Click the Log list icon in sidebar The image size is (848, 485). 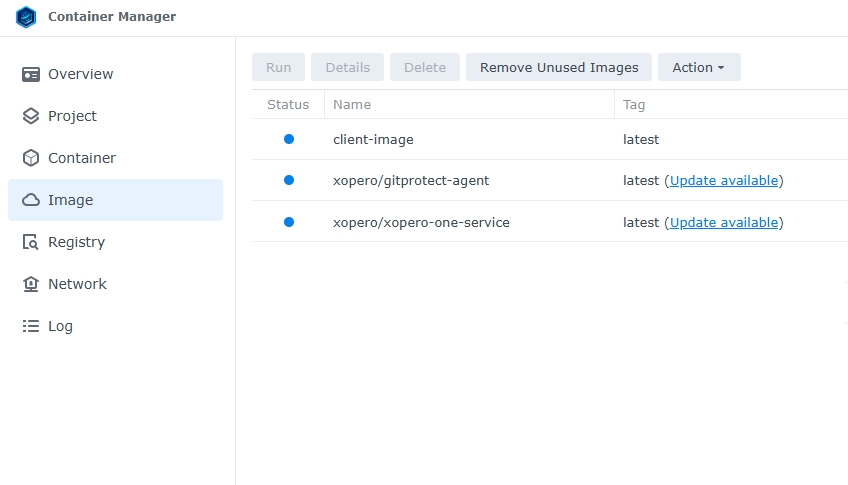(31, 326)
